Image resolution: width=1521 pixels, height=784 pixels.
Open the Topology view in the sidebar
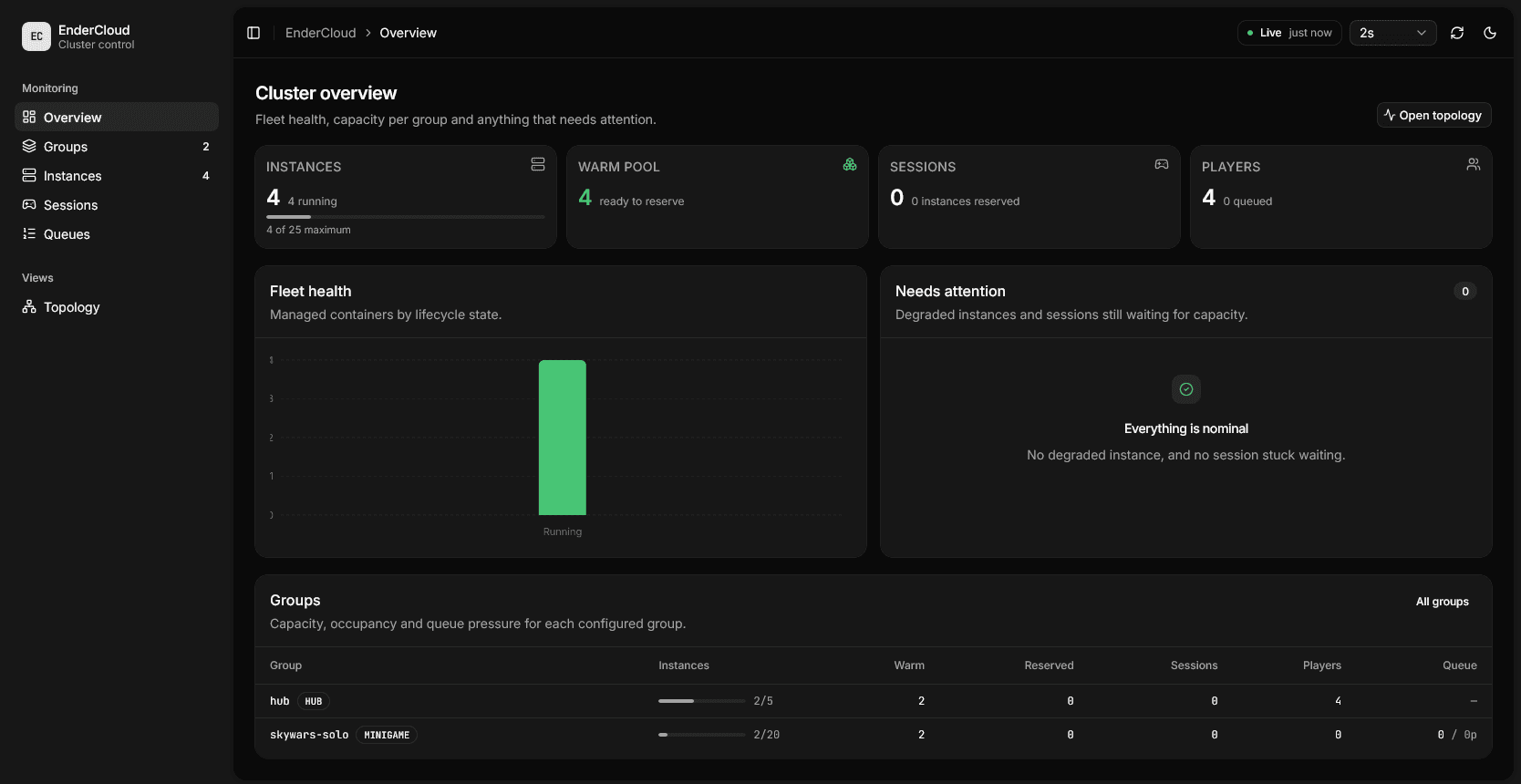(x=117, y=306)
